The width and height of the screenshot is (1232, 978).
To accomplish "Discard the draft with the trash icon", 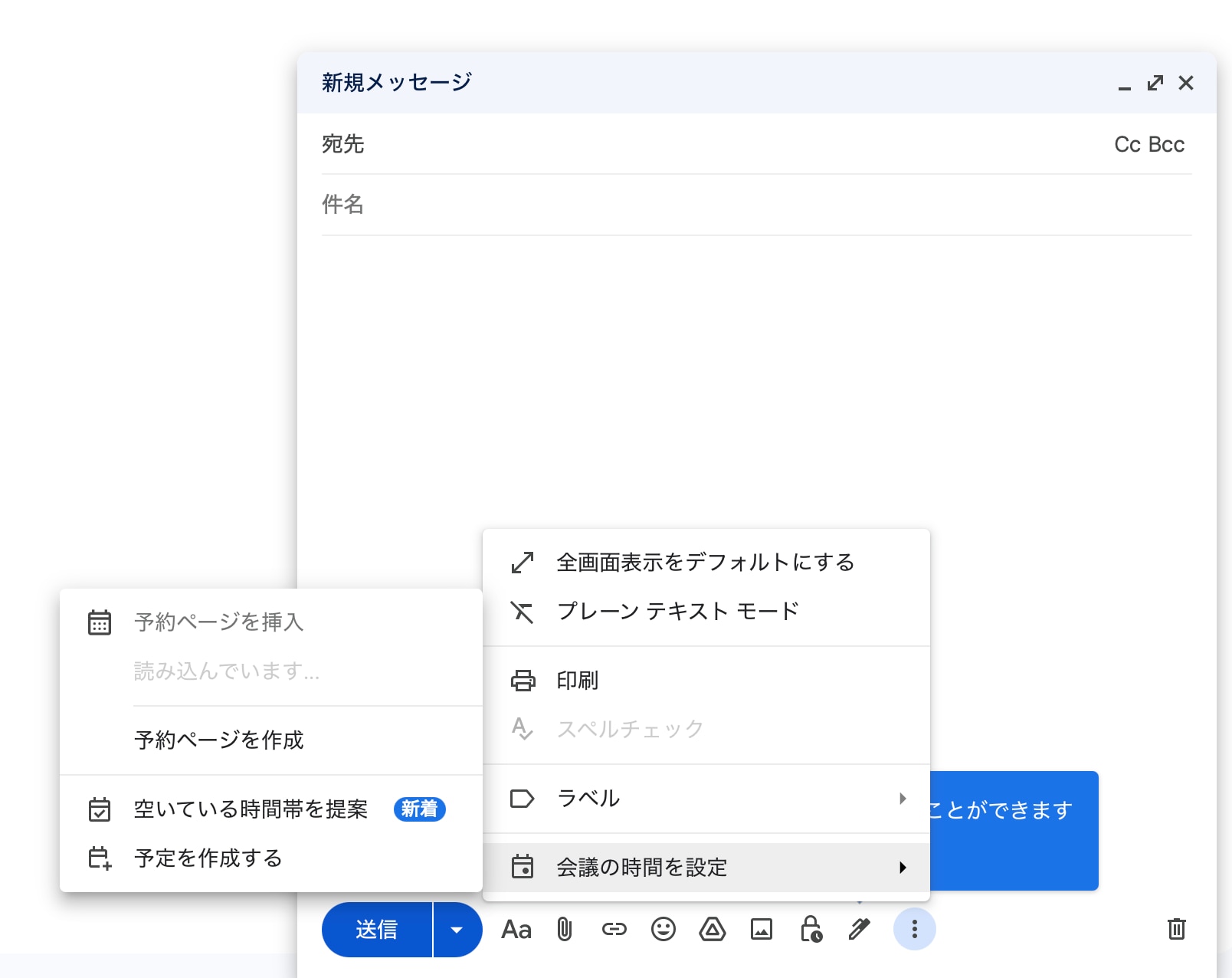I will pyautogui.click(x=1178, y=930).
